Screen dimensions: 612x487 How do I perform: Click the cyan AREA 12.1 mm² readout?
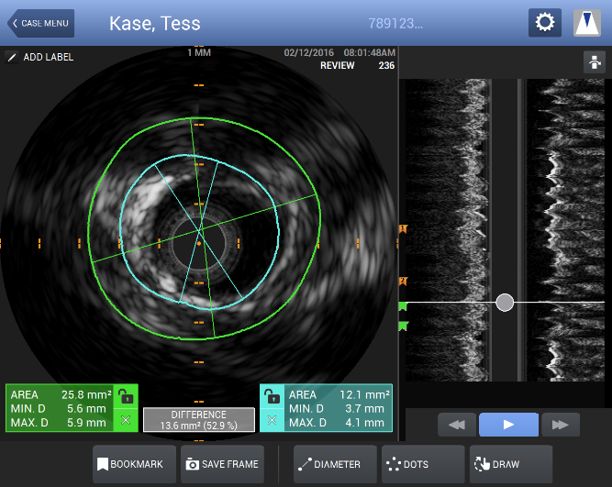(339, 395)
